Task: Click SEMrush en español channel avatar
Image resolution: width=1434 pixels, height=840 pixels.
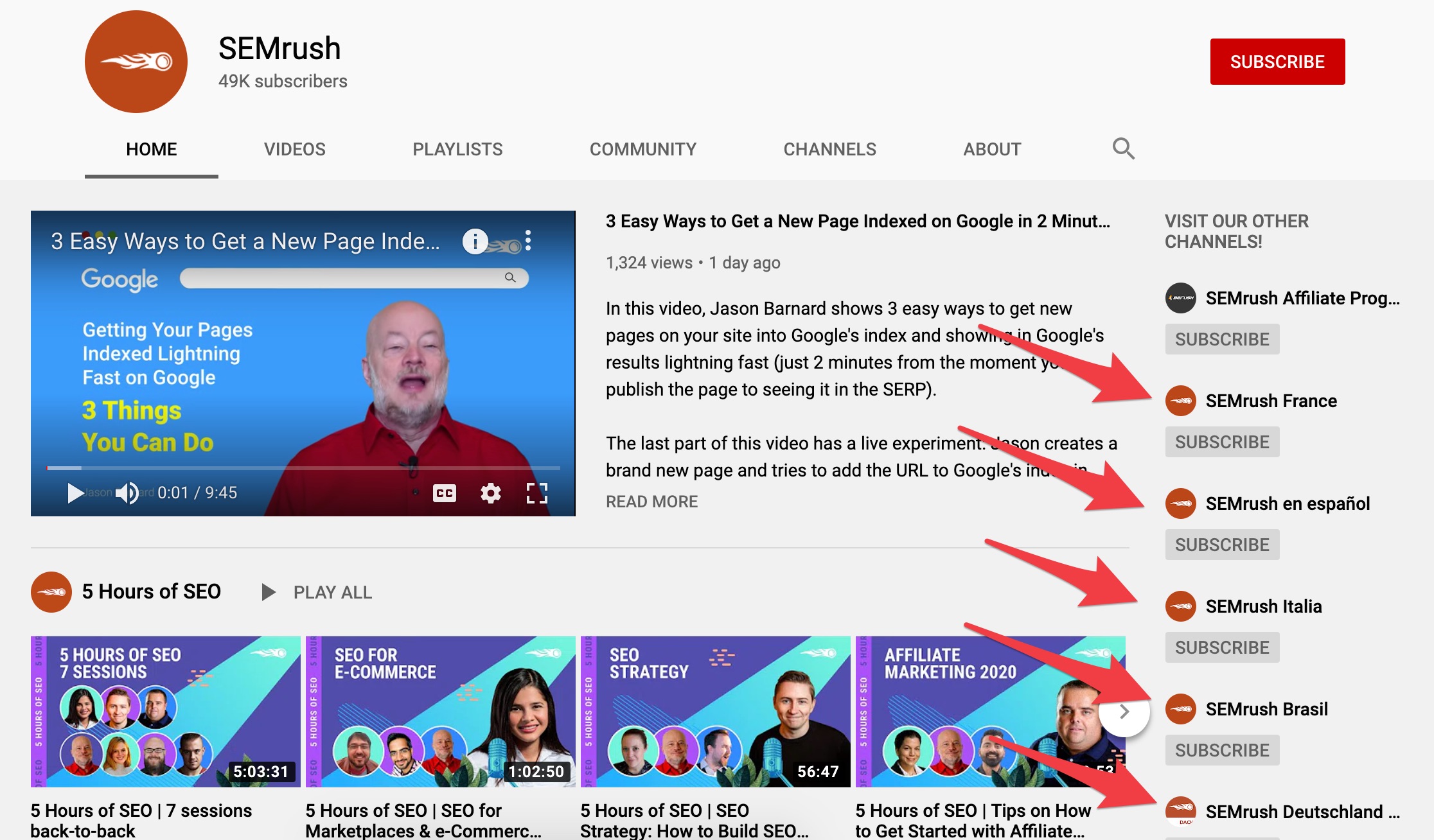Action: pos(1181,503)
